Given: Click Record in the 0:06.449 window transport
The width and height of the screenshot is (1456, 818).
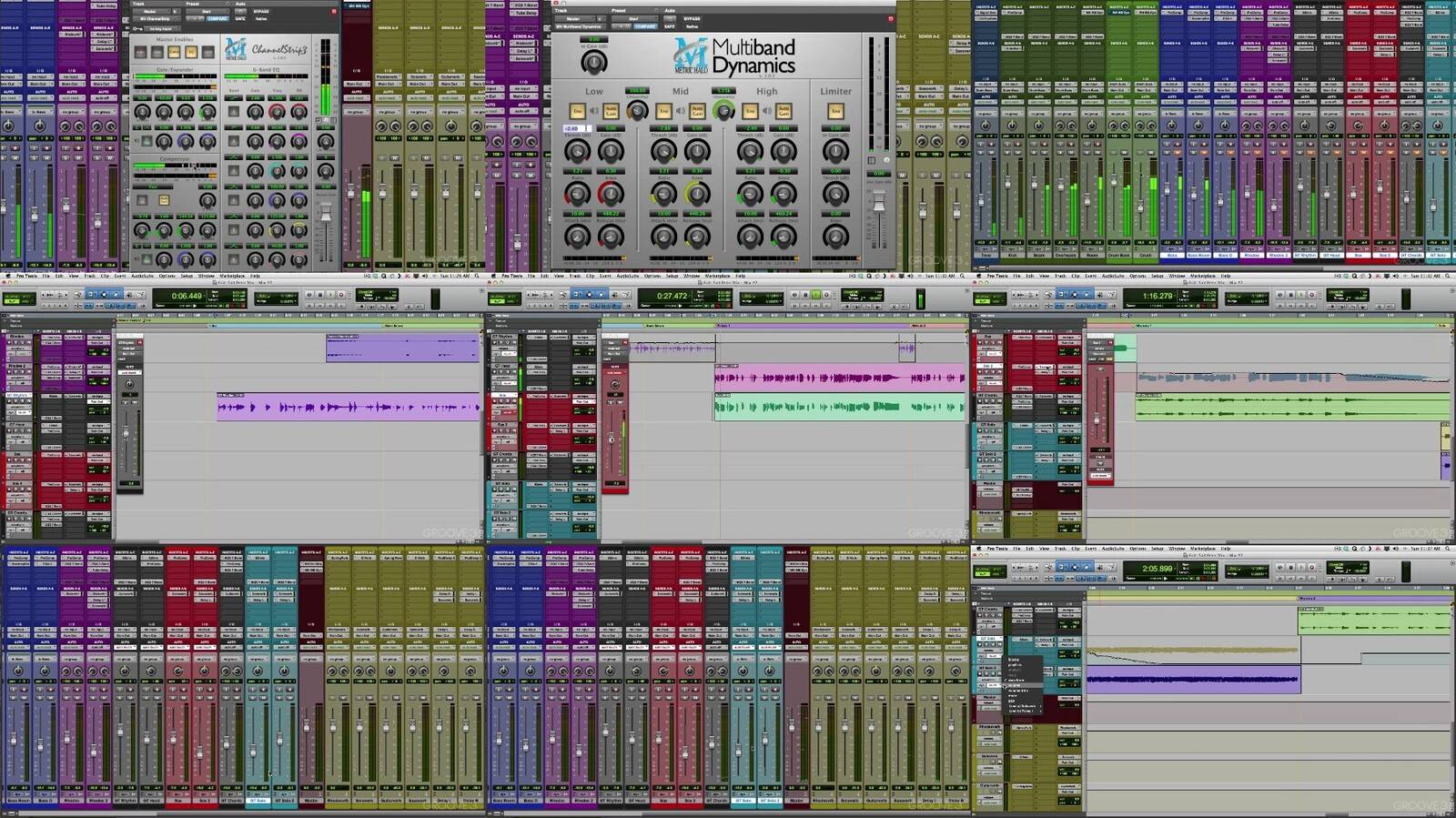Looking at the screenshot, I should tap(341, 295).
